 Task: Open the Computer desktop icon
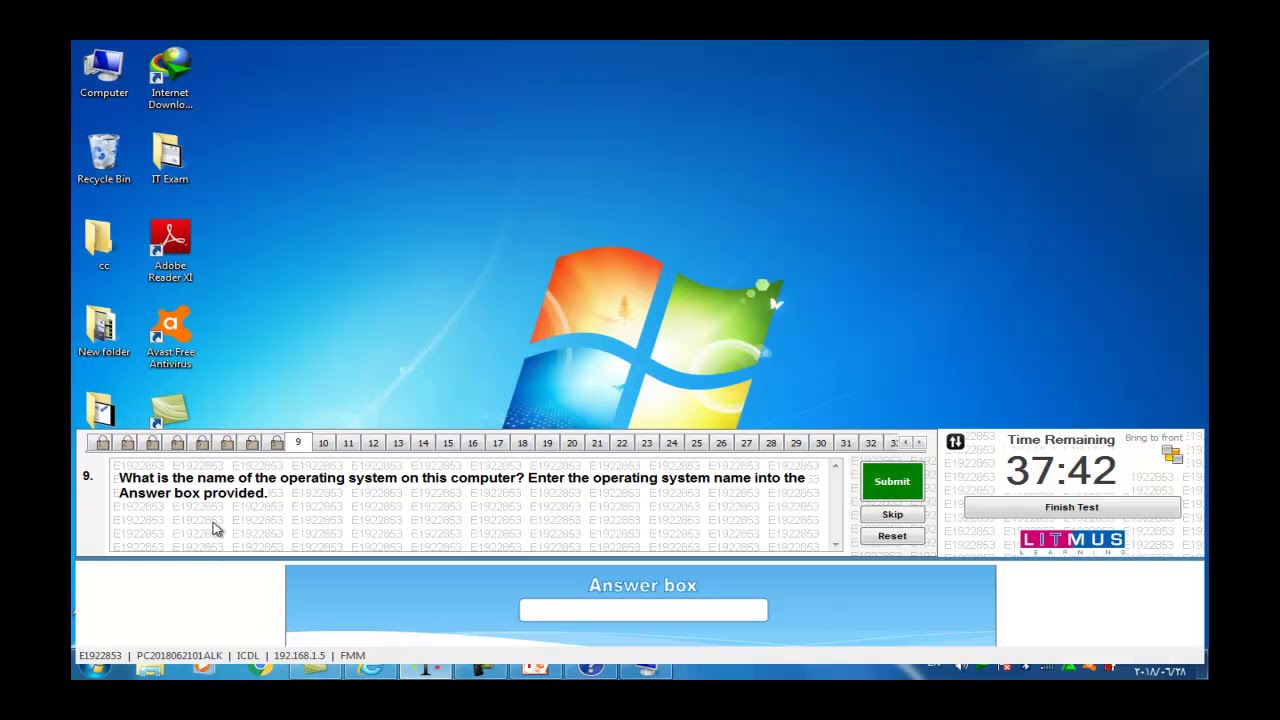pyautogui.click(x=104, y=73)
